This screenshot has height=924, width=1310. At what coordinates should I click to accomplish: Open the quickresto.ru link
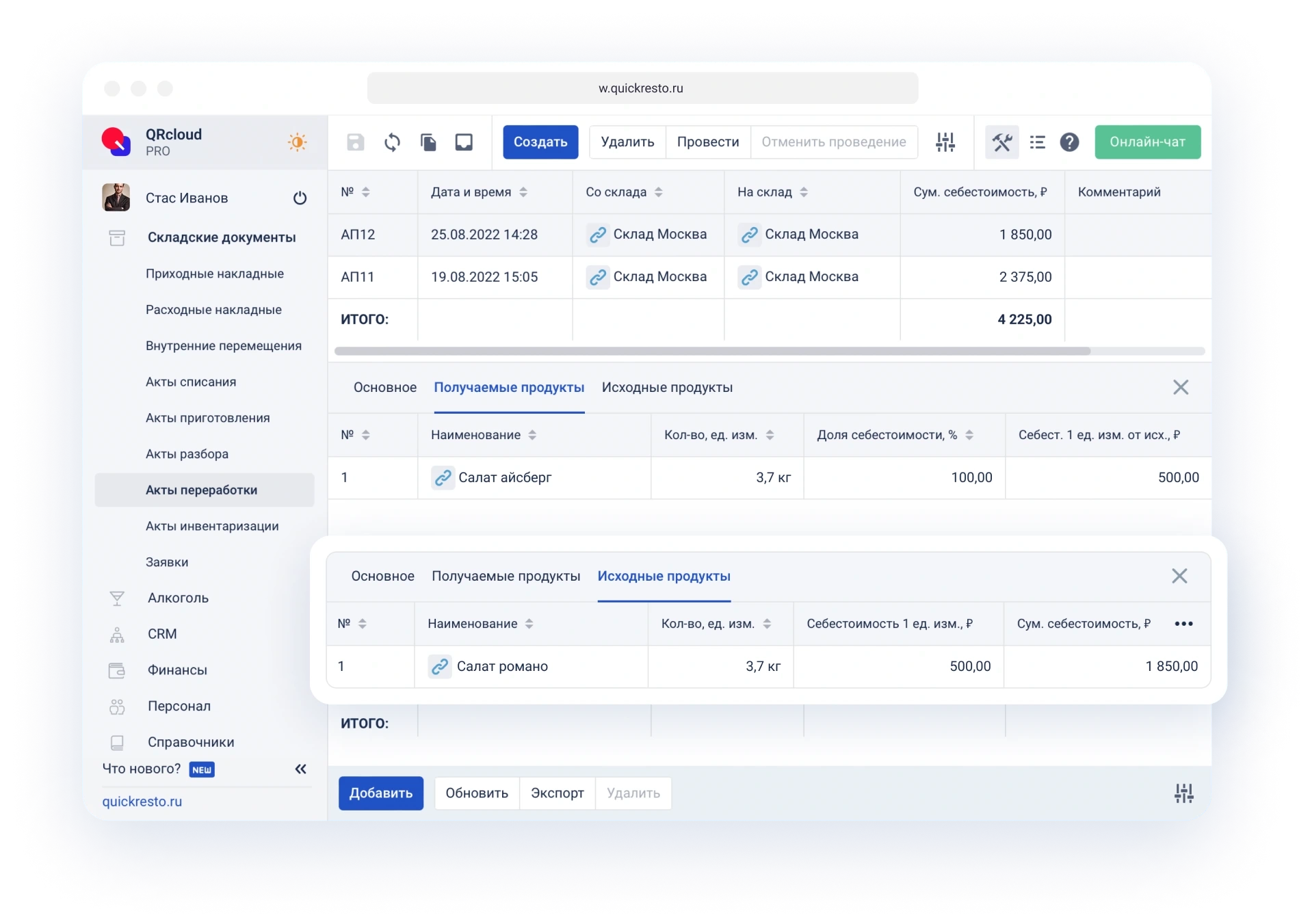[x=142, y=801]
